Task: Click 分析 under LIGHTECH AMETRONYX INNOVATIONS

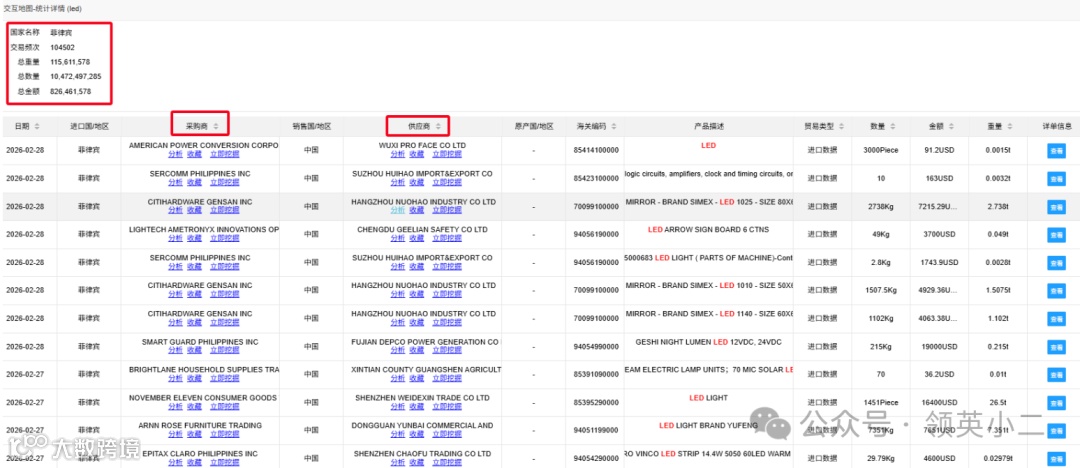Action: (x=175, y=238)
